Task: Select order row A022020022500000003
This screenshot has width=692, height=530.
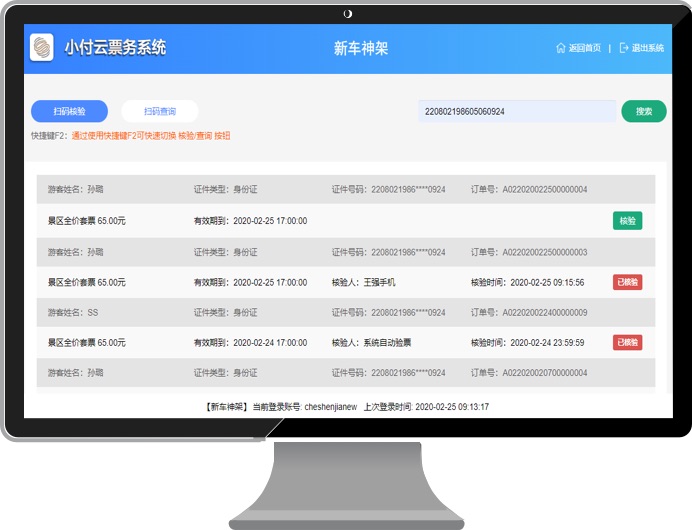Action: point(345,252)
